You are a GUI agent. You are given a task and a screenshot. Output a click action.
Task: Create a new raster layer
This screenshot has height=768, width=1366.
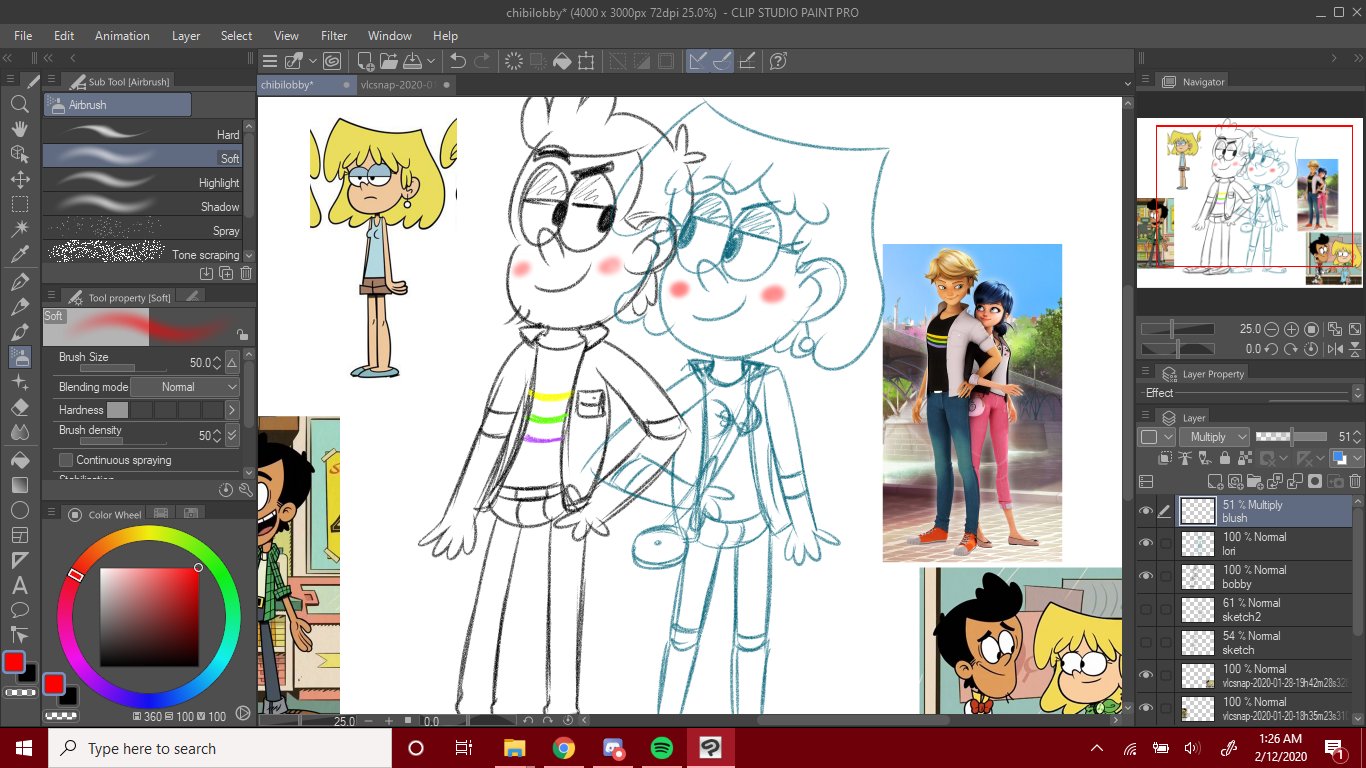coord(1216,481)
